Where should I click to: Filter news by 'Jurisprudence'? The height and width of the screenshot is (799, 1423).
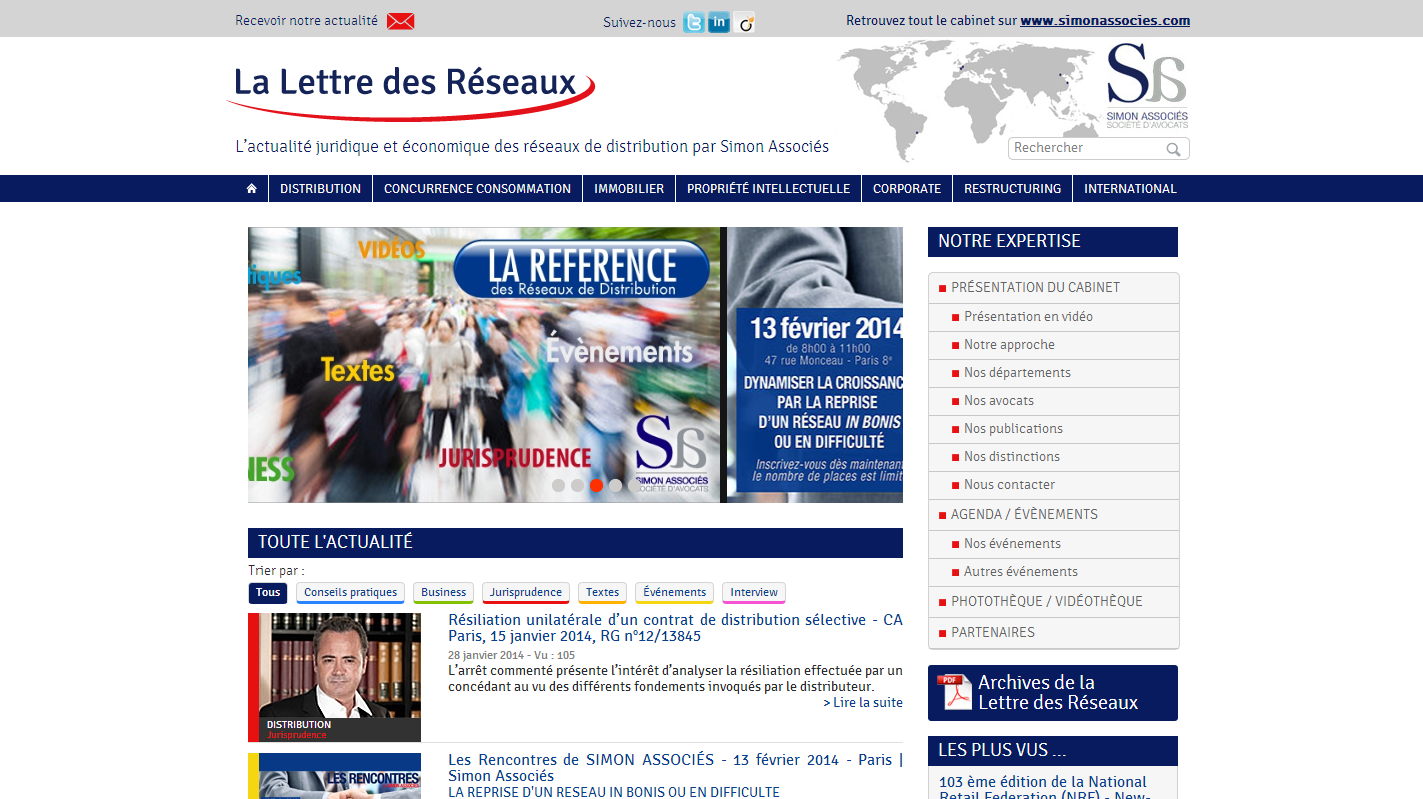pos(525,592)
